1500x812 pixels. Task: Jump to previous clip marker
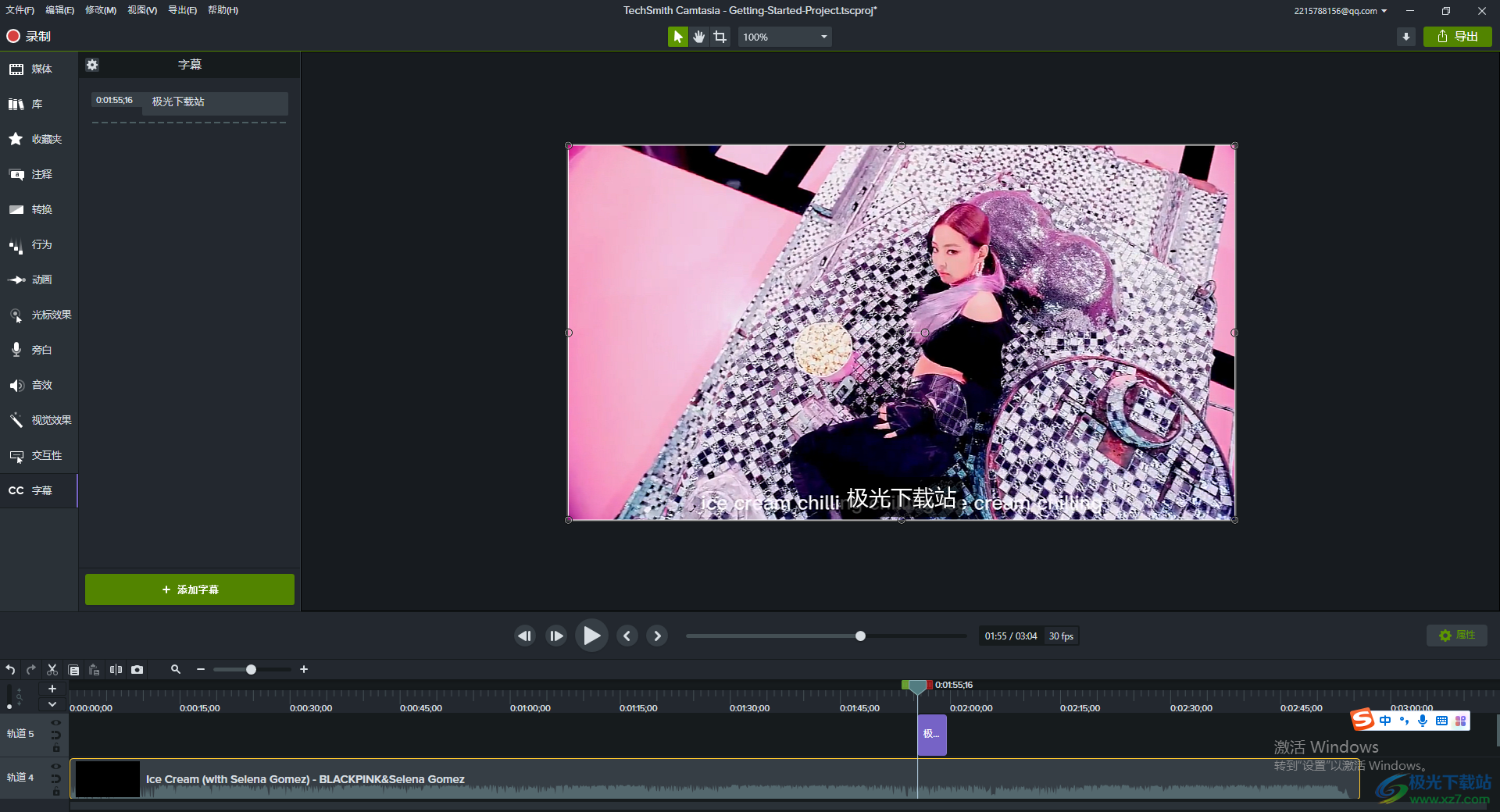click(627, 636)
